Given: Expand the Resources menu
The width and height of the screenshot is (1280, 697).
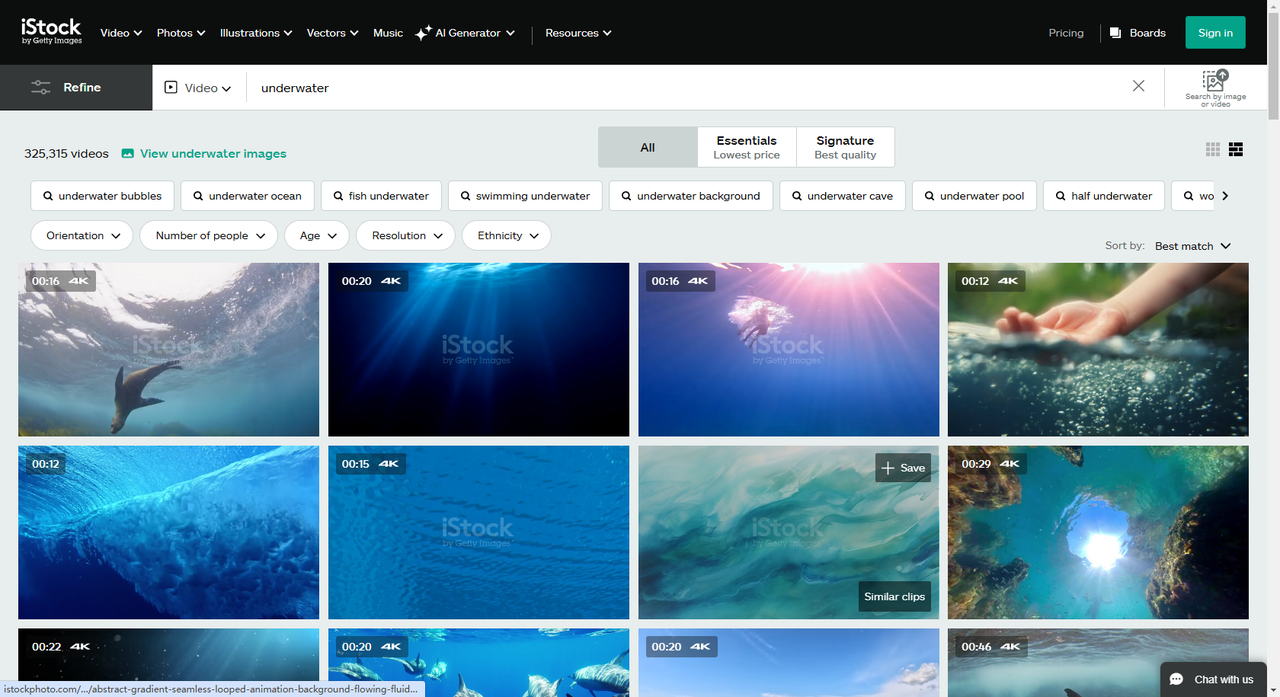Looking at the screenshot, I should coord(578,33).
